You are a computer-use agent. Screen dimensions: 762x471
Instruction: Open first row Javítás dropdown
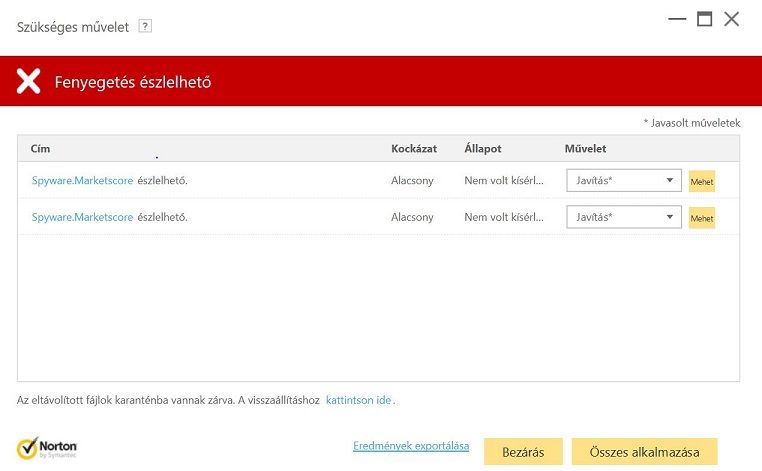click(624, 181)
